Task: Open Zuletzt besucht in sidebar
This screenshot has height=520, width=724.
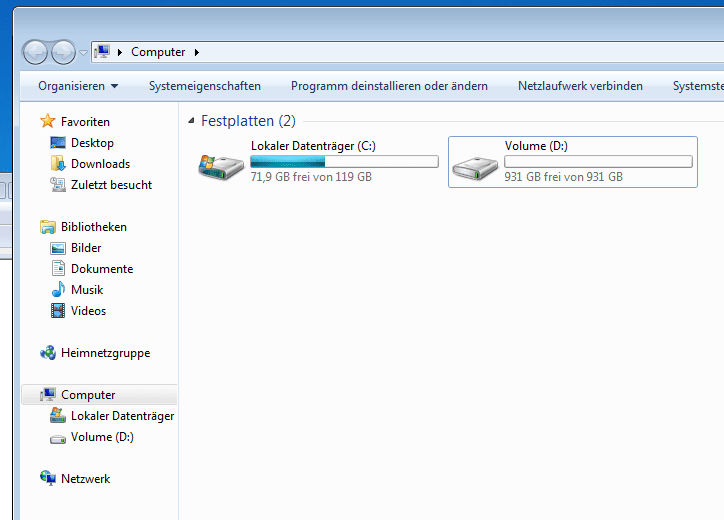Action: tap(111, 185)
